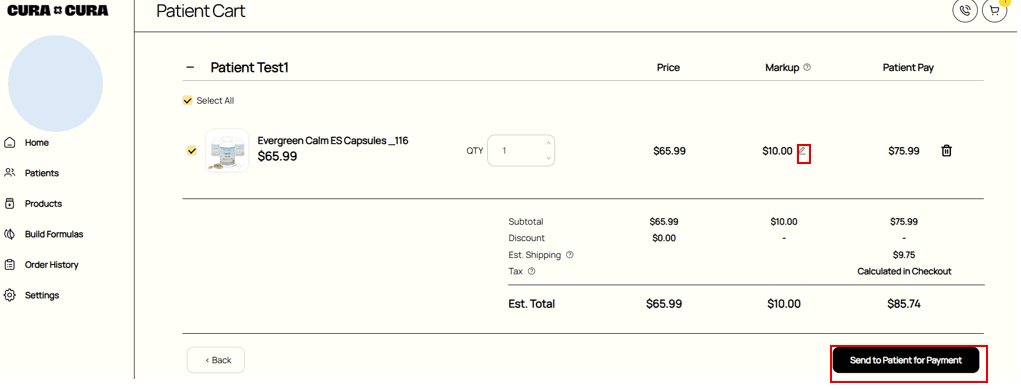Click product name Evergreen Calm ES Capsules _116
Screen dimensions: 1021x389
(x=333, y=140)
